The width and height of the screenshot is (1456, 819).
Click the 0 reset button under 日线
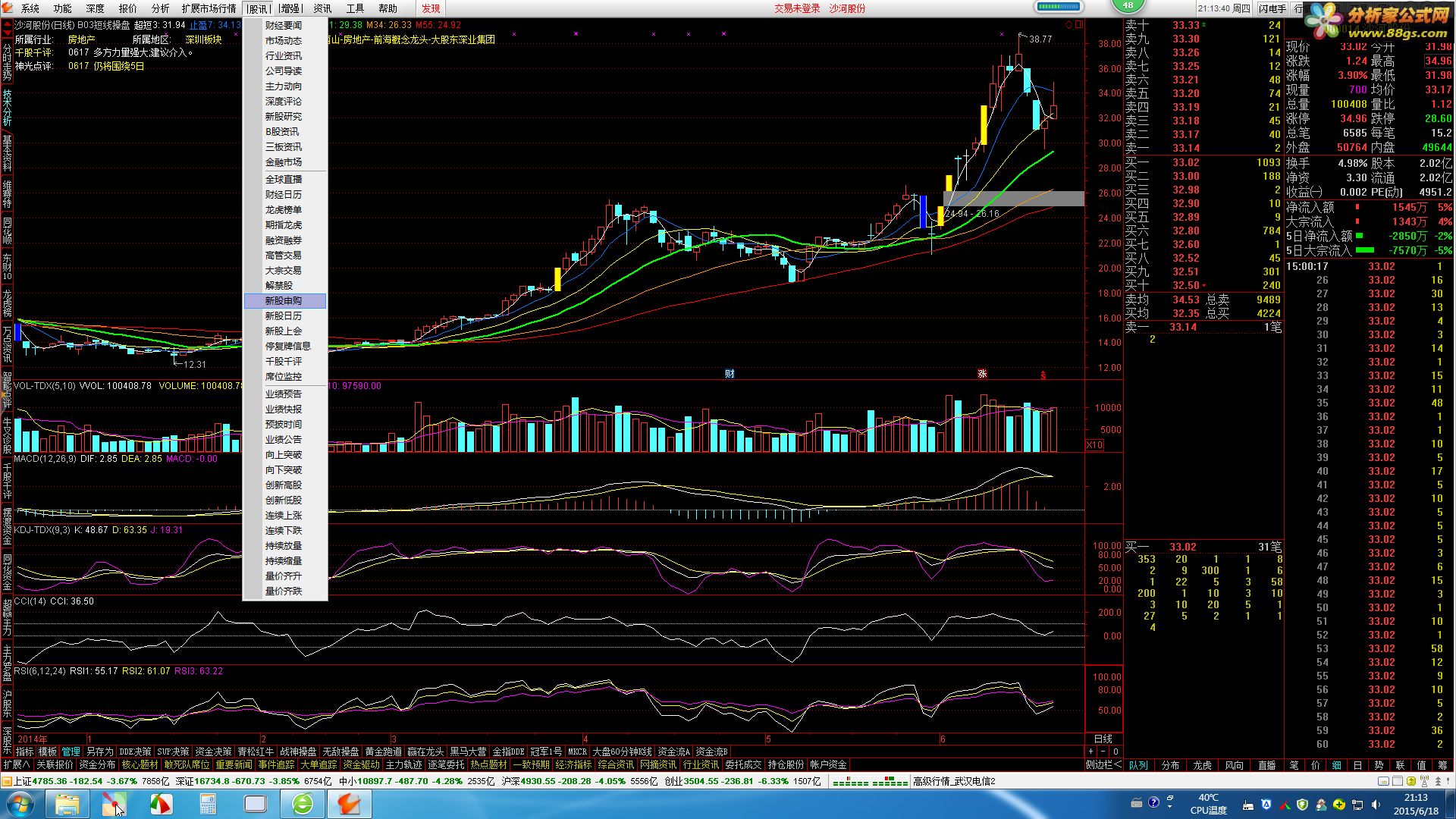coord(1116,752)
